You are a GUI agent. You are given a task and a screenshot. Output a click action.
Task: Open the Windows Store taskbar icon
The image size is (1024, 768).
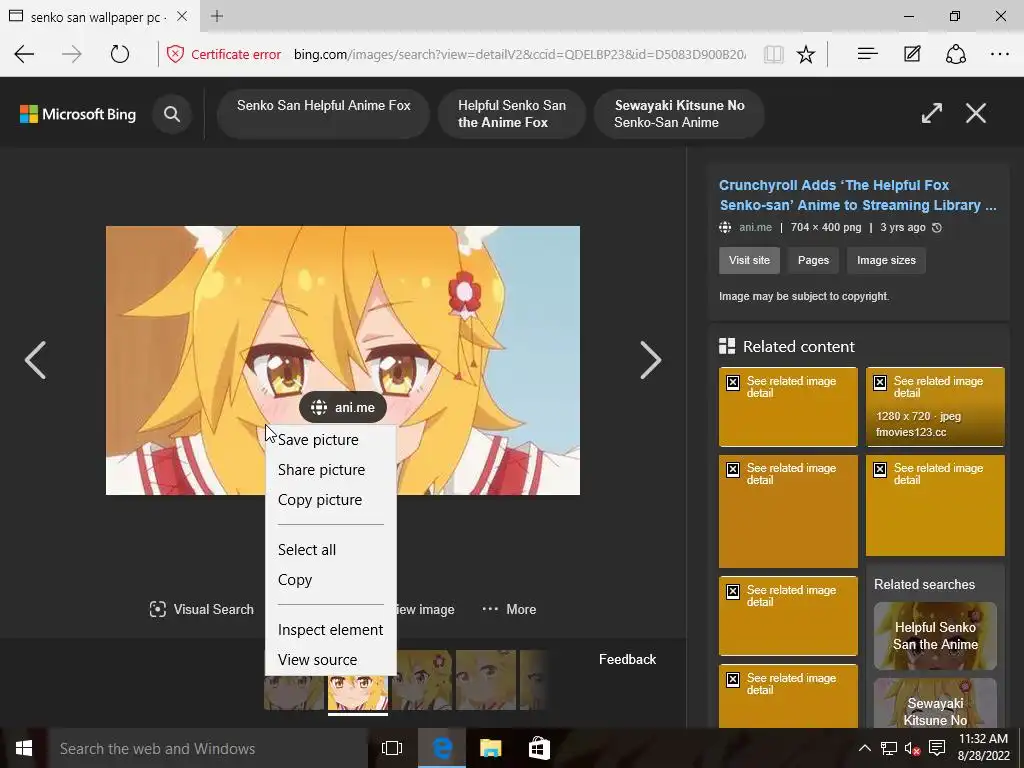point(539,748)
